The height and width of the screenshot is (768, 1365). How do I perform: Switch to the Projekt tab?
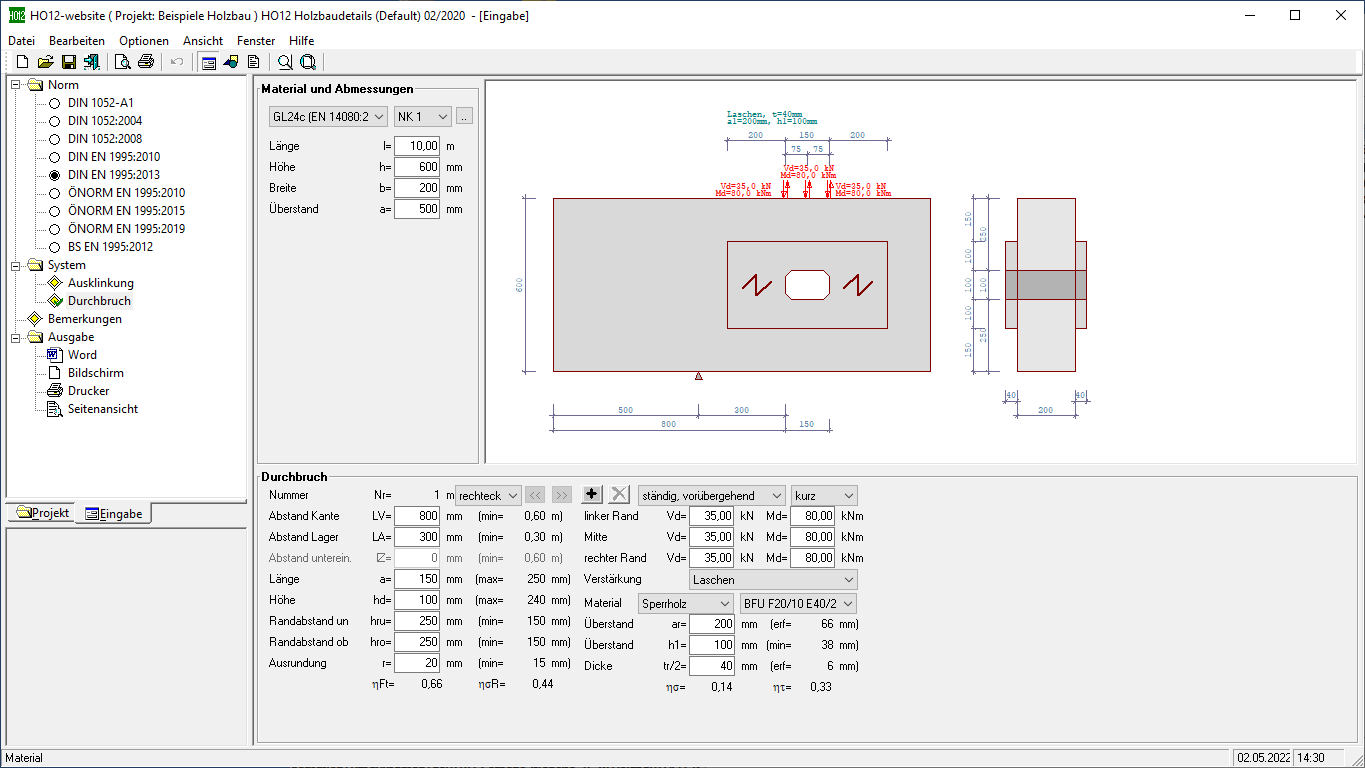42,513
